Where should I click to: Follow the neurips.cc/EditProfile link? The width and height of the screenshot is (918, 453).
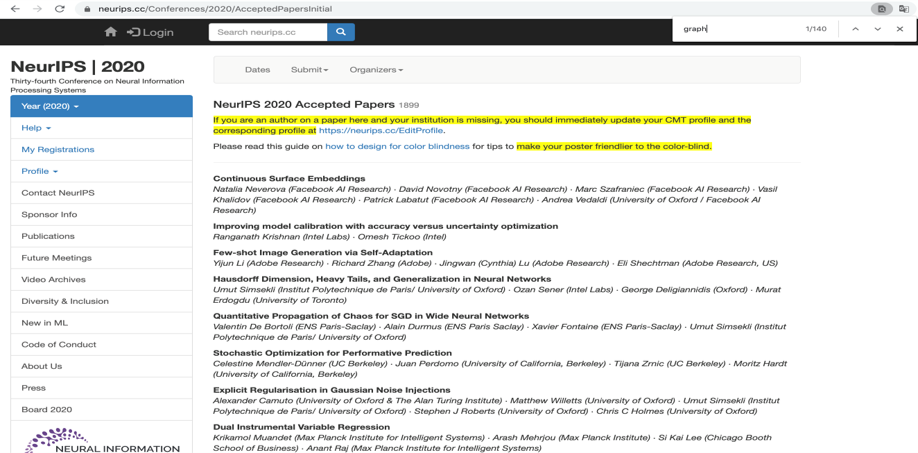(x=381, y=131)
